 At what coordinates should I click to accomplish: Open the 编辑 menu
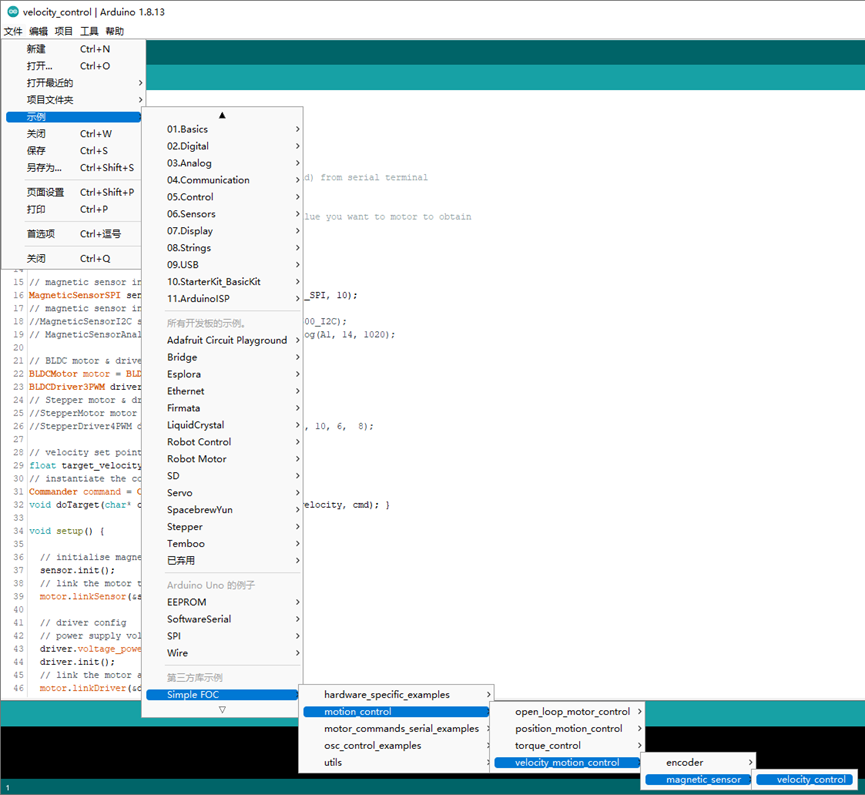pyautogui.click(x=38, y=31)
